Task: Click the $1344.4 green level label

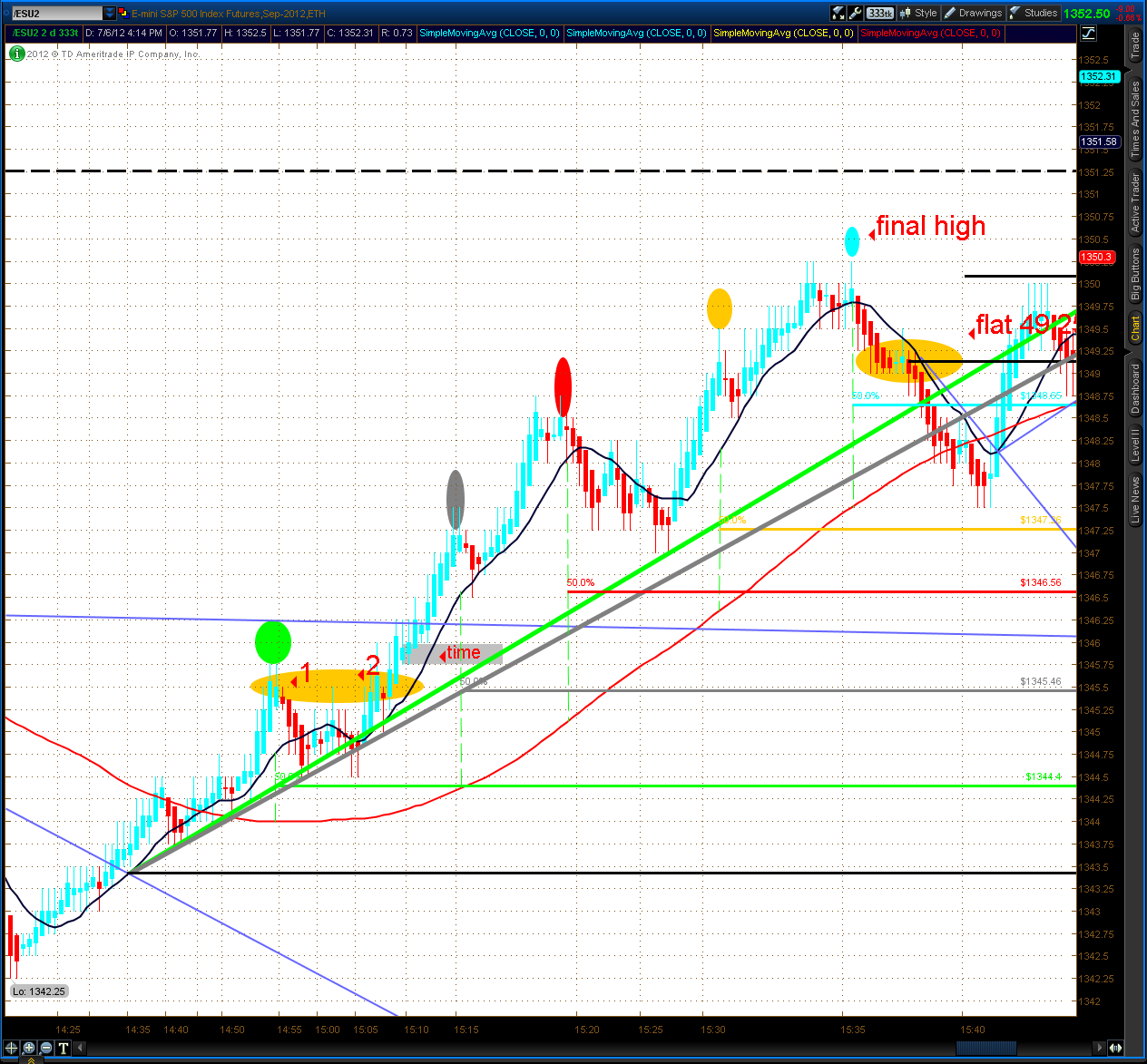Action: (x=1044, y=776)
